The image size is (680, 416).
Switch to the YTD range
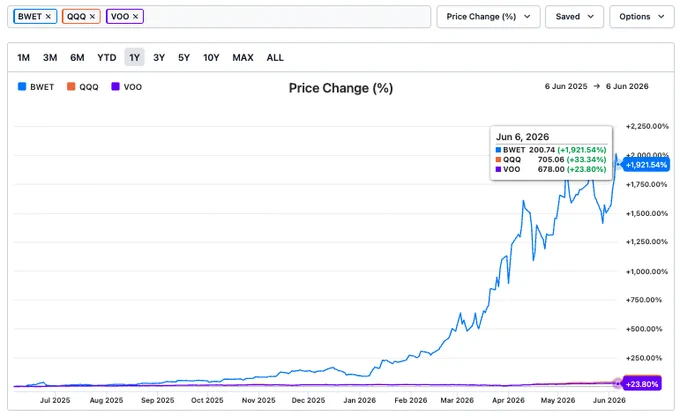point(107,57)
